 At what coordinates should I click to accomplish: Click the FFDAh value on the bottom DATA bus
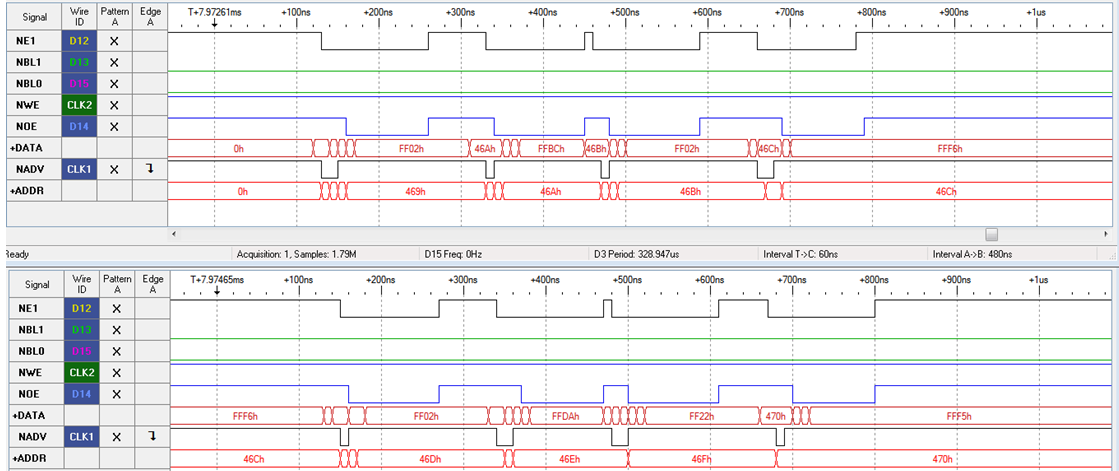click(x=564, y=415)
